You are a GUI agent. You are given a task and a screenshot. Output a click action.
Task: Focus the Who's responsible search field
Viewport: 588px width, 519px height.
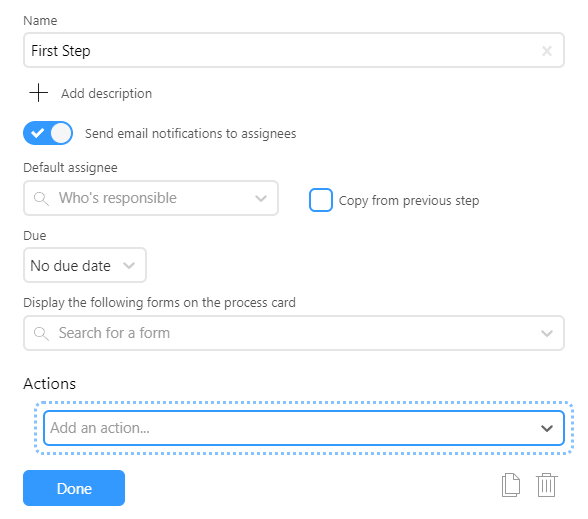[x=151, y=198]
